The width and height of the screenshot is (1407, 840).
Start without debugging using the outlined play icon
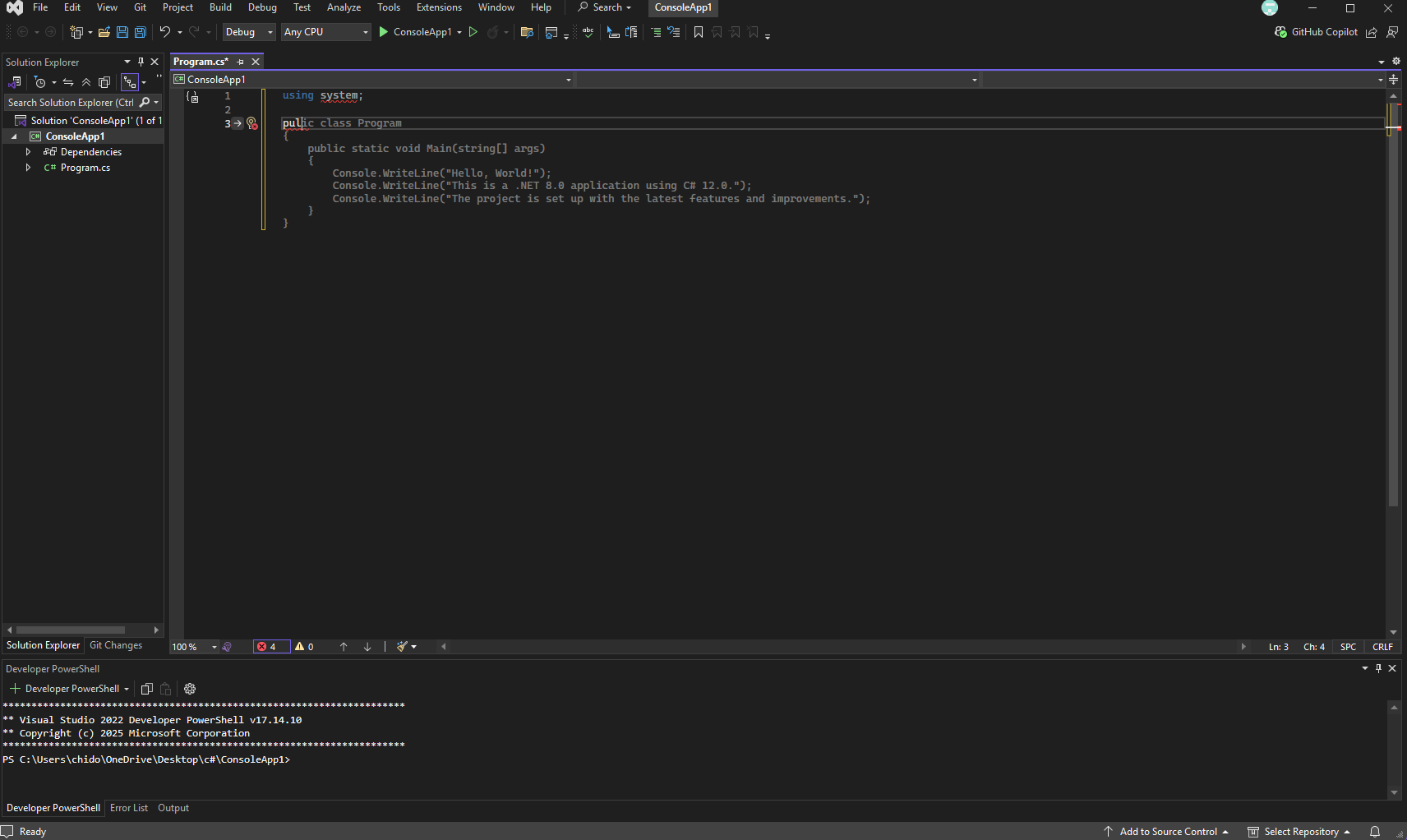[473, 32]
